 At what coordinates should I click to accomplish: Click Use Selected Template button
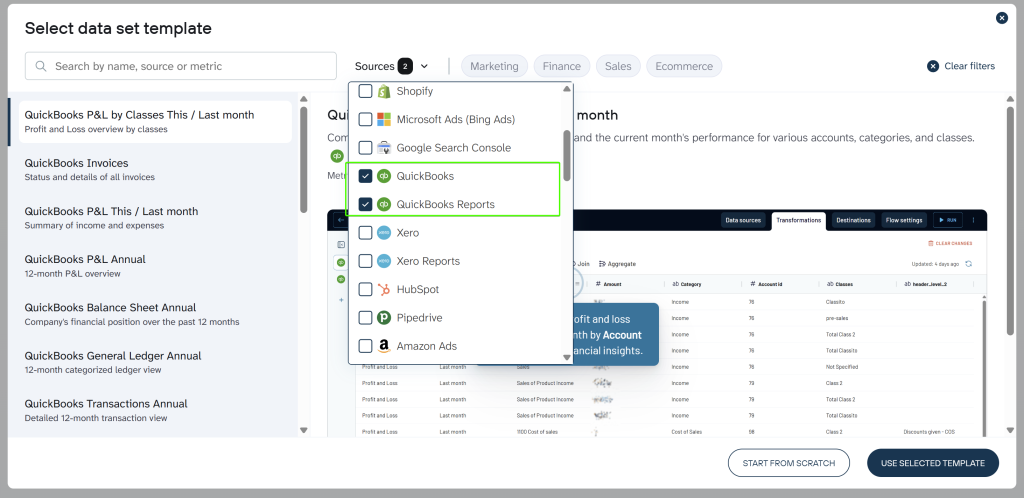click(x=932, y=462)
